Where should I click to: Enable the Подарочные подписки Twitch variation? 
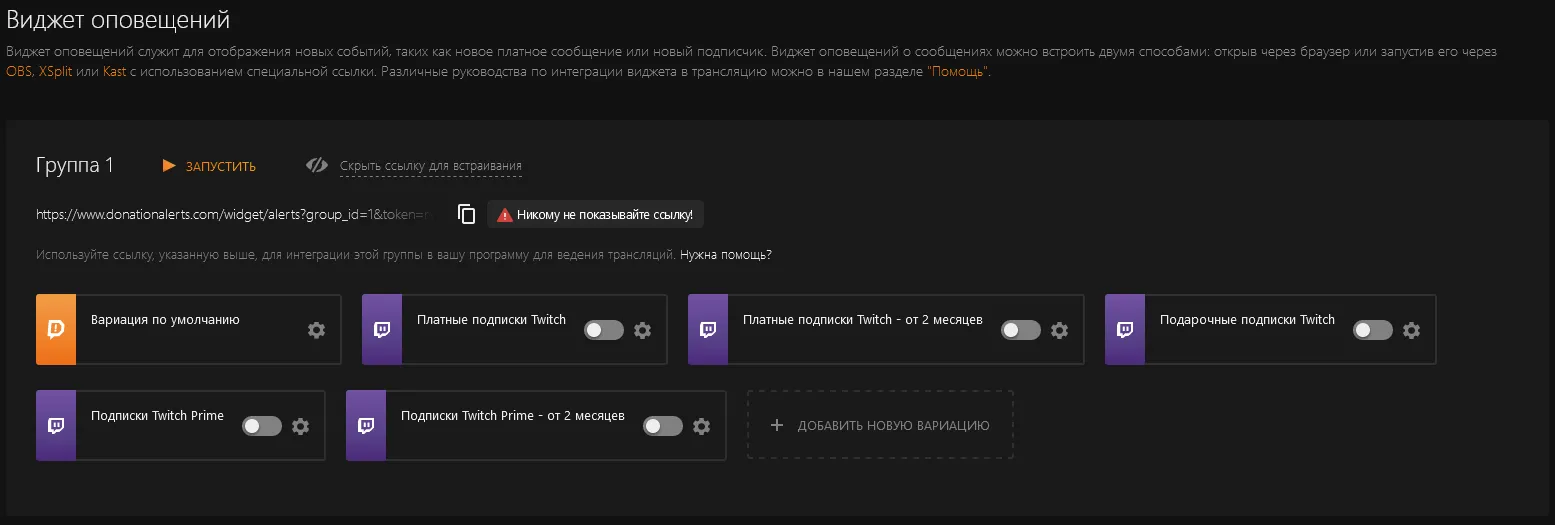pos(1372,330)
